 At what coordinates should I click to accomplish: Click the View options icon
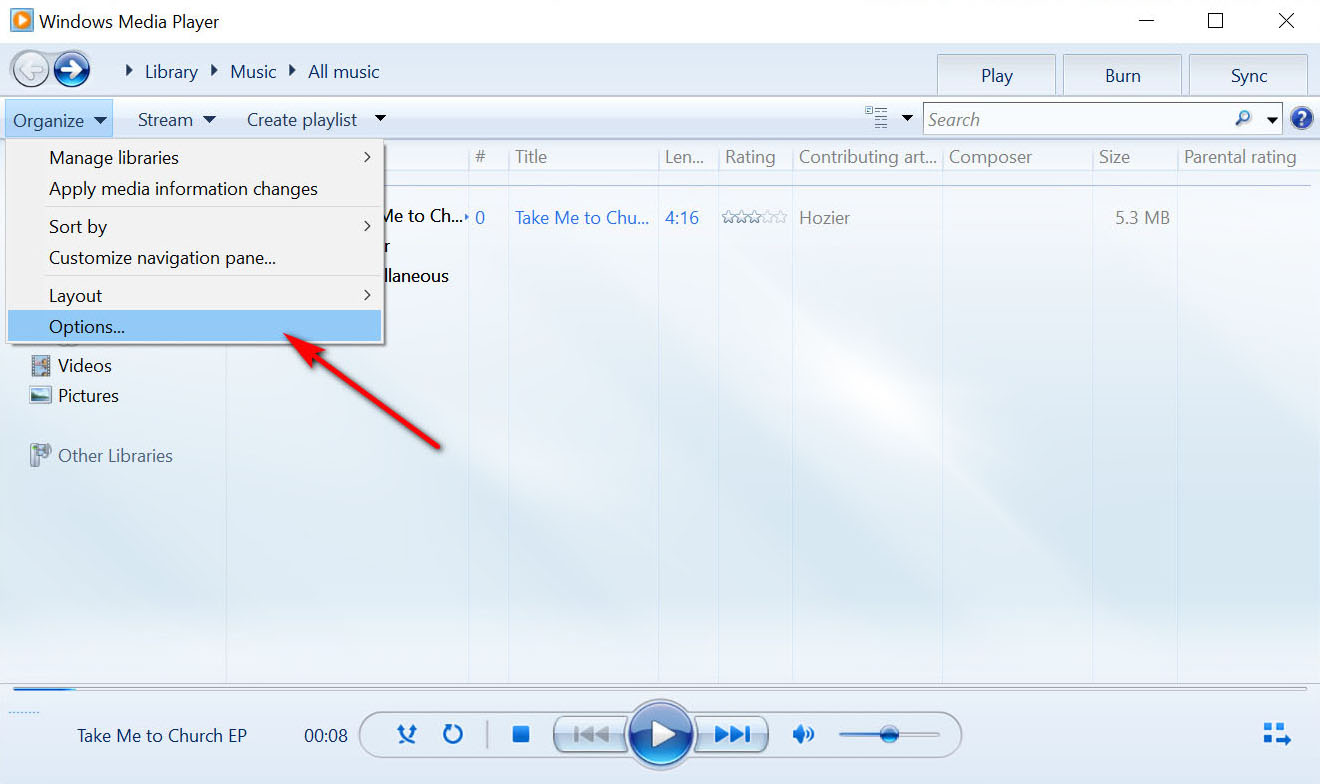pos(877,118)
